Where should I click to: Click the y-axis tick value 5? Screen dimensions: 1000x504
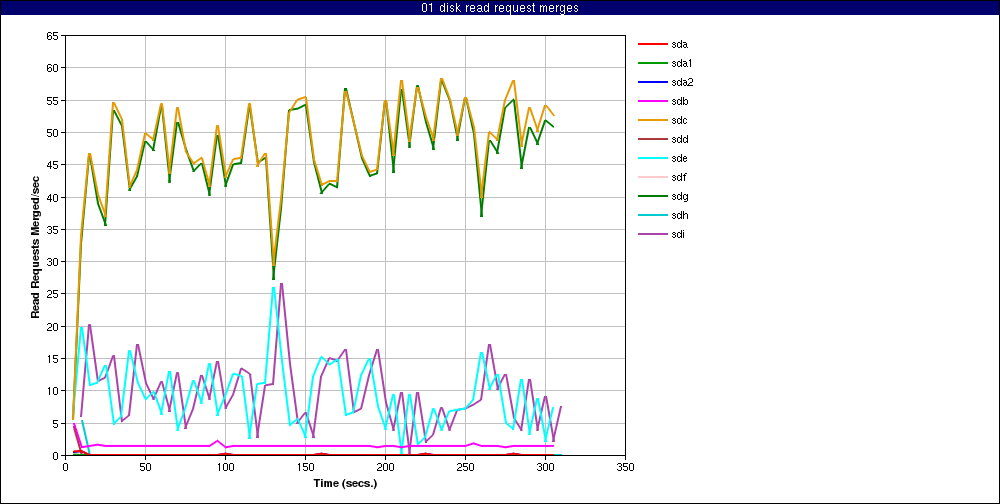coord(55,424)
